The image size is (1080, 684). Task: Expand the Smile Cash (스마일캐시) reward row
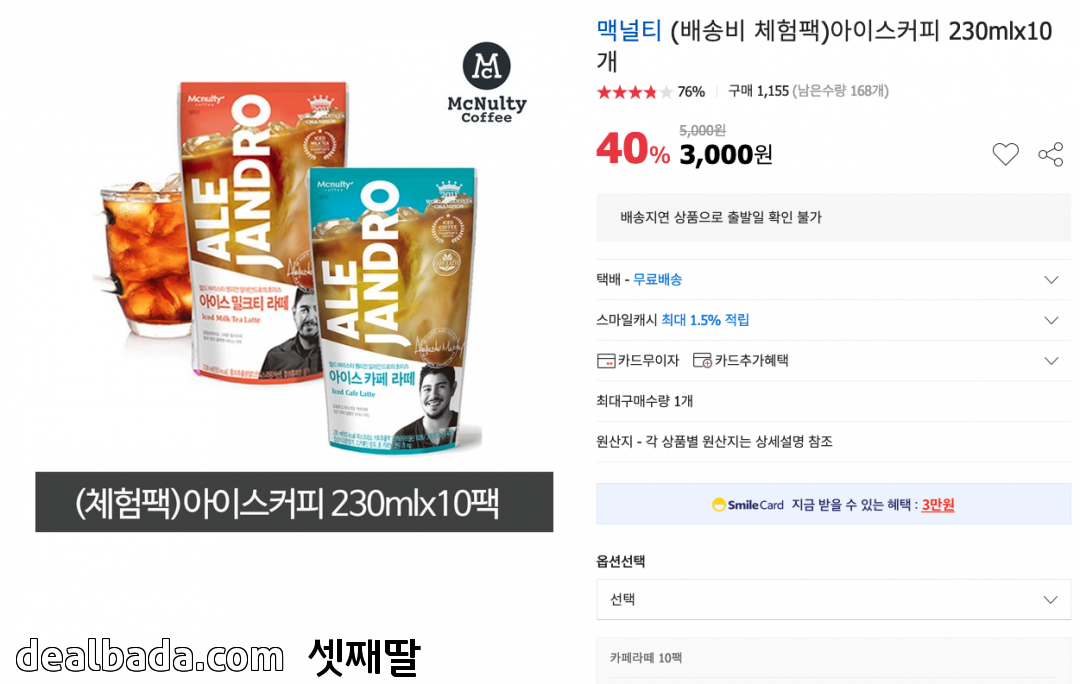833,320
